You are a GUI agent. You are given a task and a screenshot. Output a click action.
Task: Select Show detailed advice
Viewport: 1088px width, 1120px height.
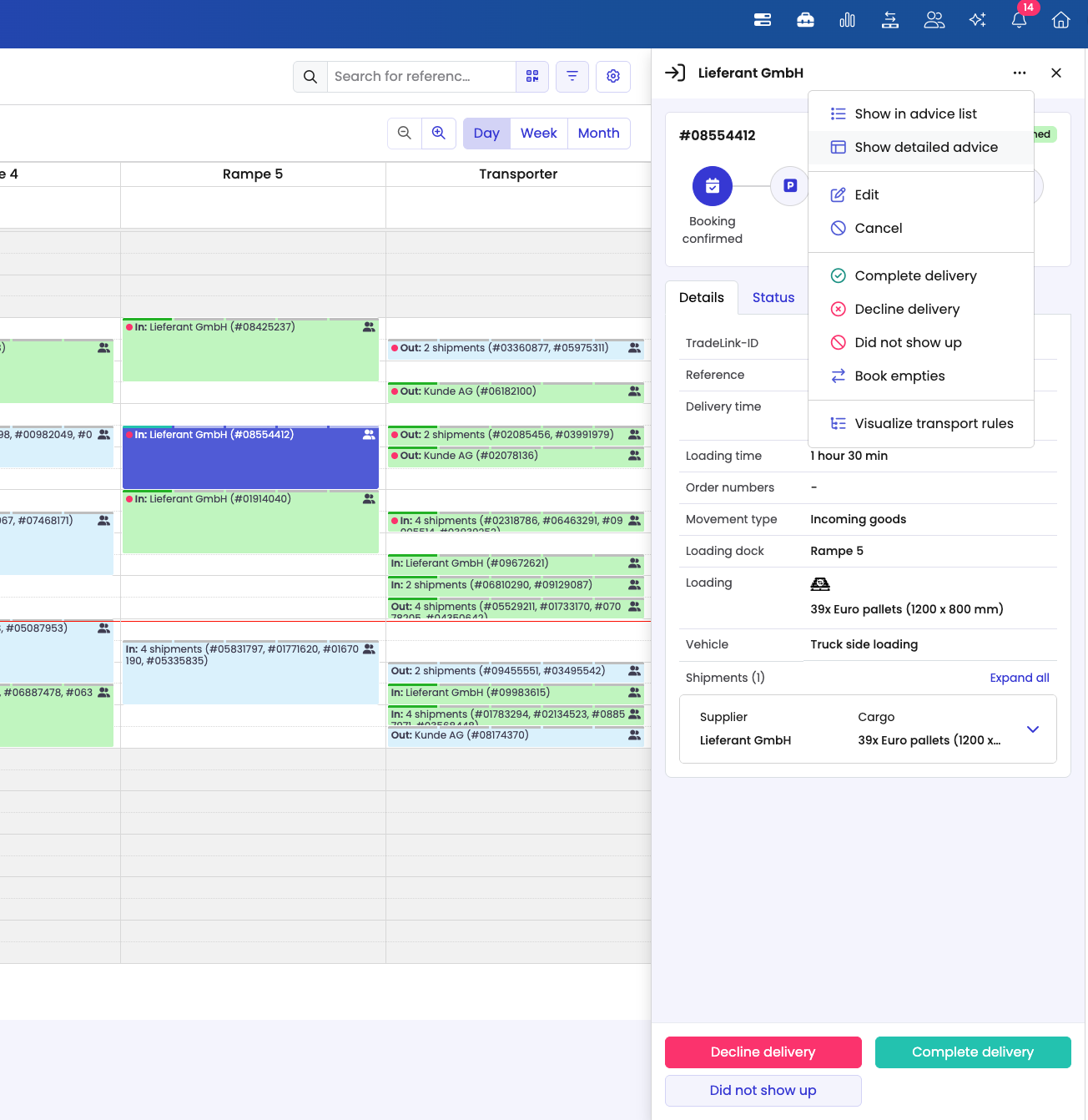point(921,148)
